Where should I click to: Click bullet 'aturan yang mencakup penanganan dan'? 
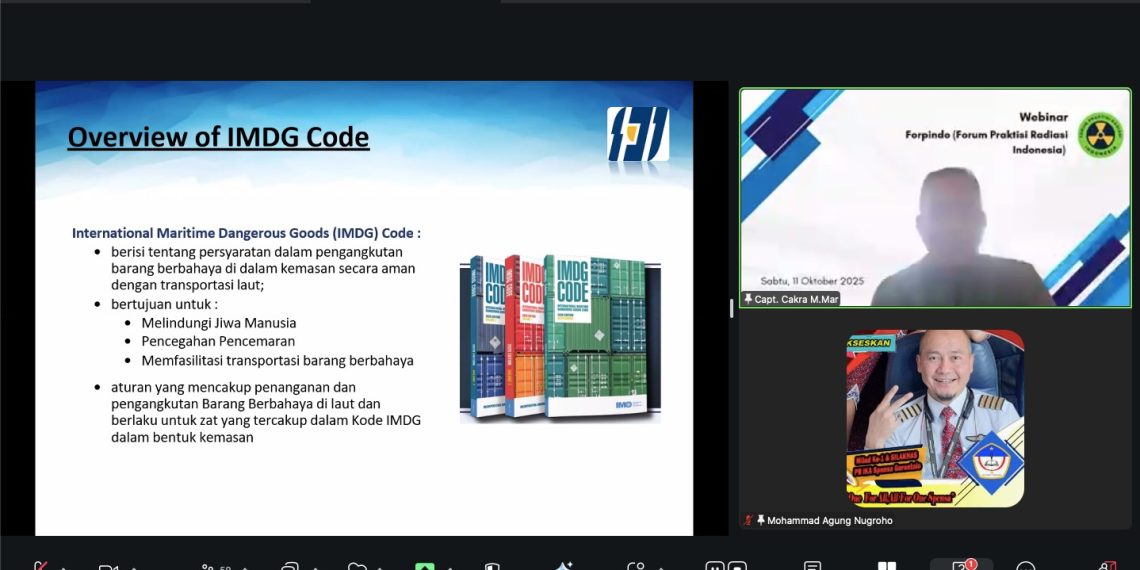[233, 387]
